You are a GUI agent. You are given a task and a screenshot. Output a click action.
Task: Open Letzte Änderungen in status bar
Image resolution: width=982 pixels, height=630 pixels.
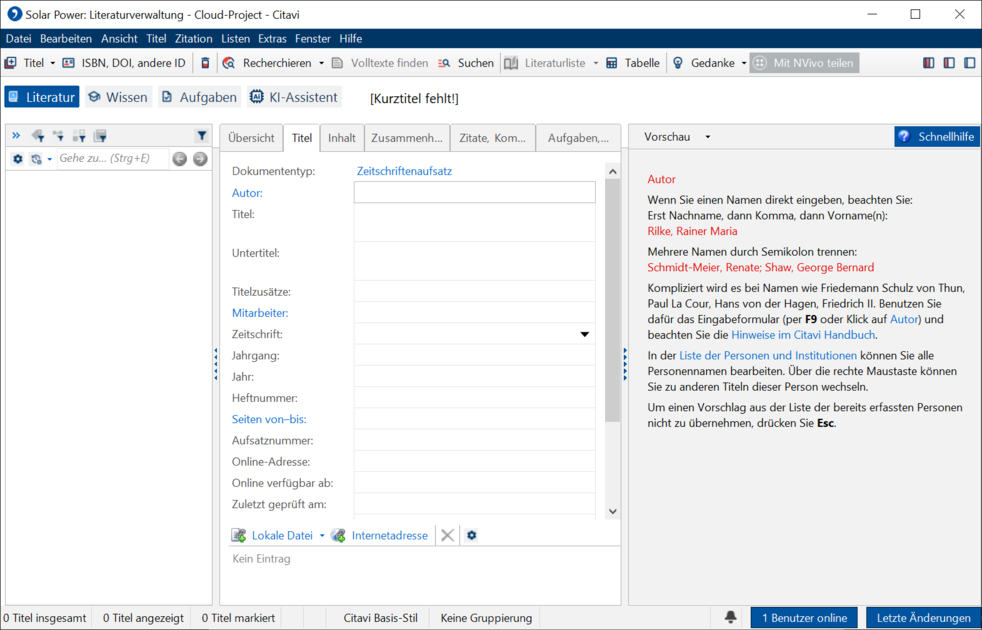(x=923, y=618)
